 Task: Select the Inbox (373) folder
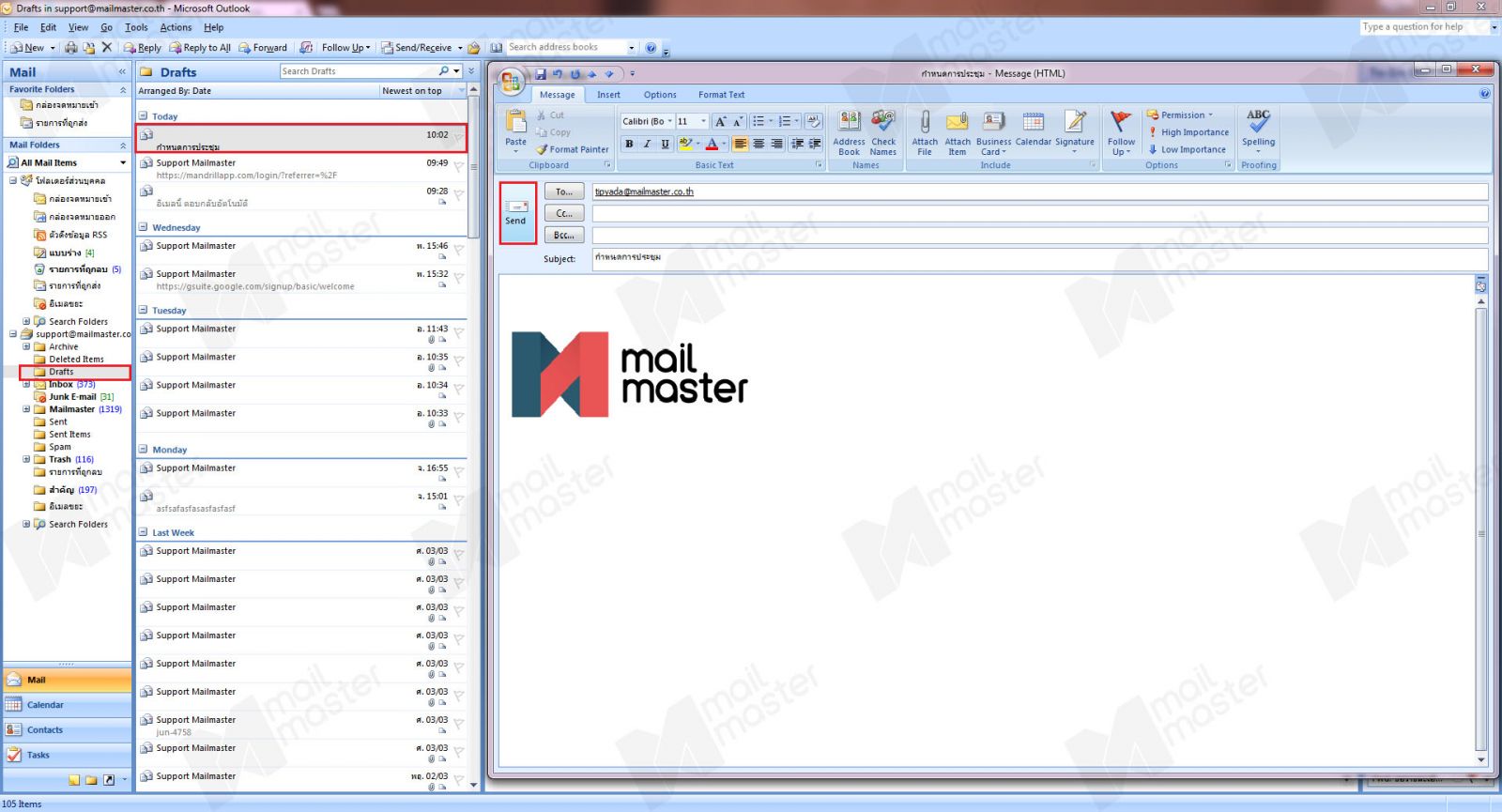coord(71,384)
